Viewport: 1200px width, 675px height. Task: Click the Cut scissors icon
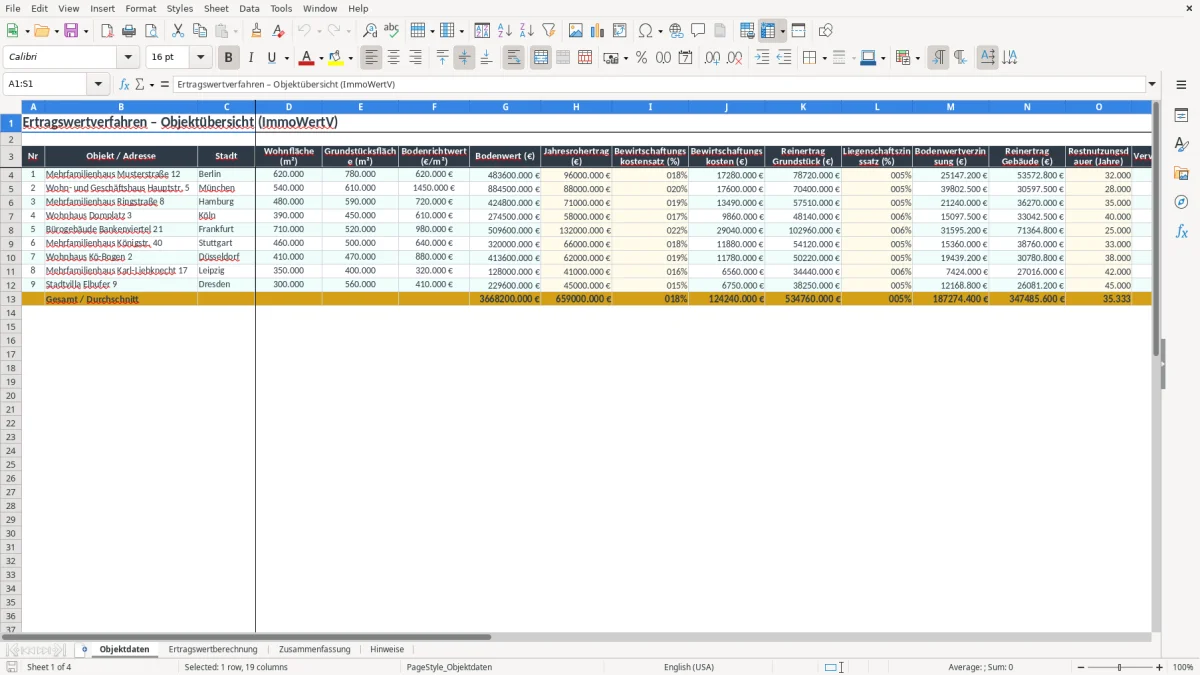178,31
